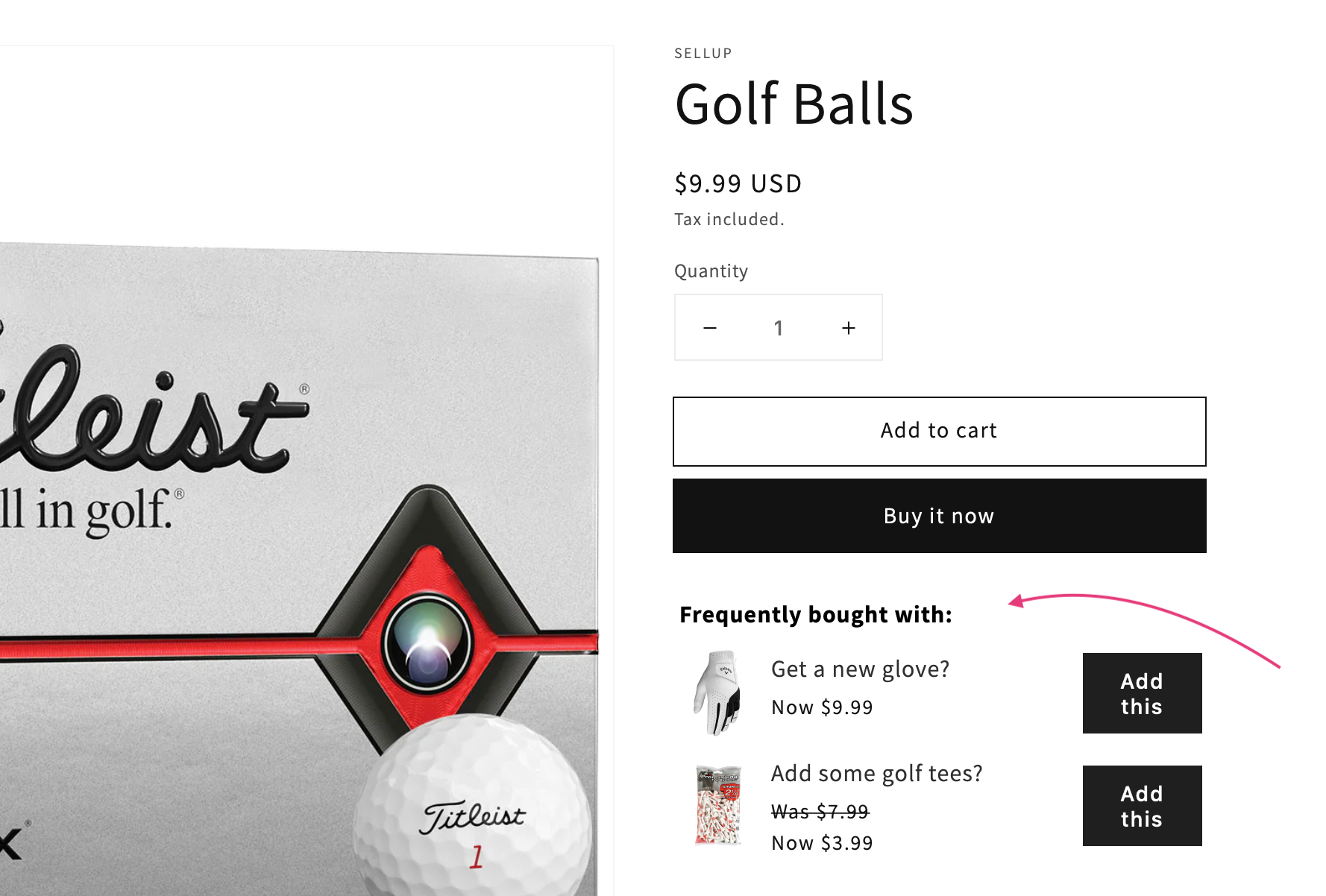
Task: Click the 'Frequently bought with:' heading
Action: pyautogui.click(x=816, y=615)
